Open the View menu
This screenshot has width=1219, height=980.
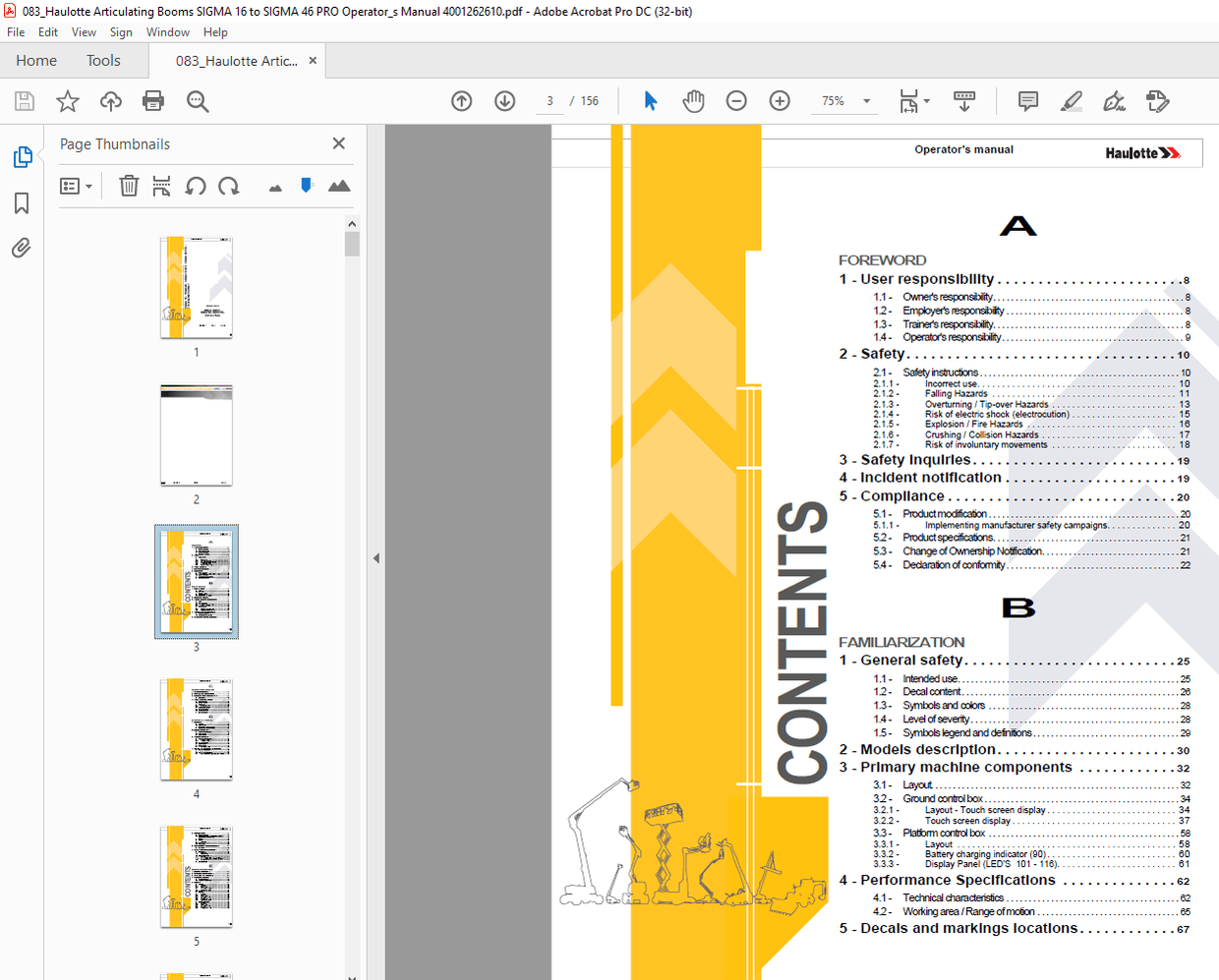pos(84,32)
